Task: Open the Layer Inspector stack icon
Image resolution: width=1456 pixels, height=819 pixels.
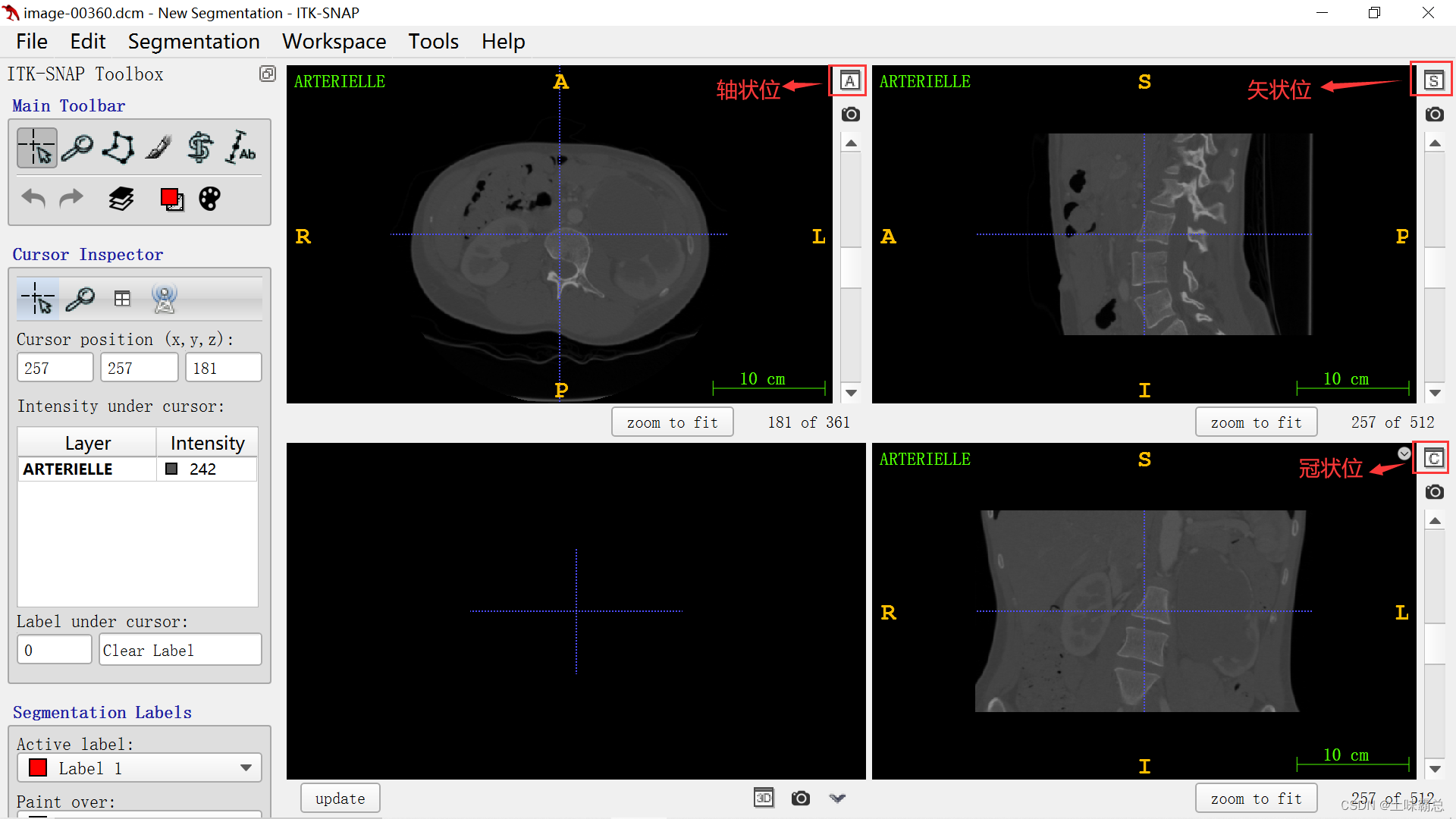Action: (121, 199)
